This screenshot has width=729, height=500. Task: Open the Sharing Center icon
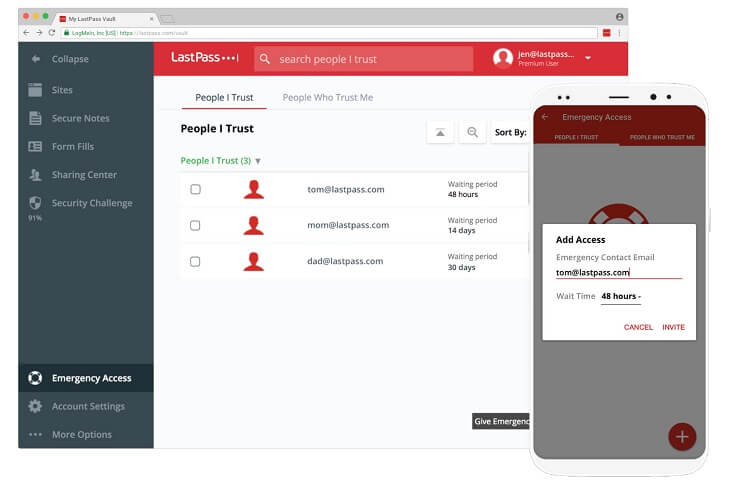[x=35, y=175]
